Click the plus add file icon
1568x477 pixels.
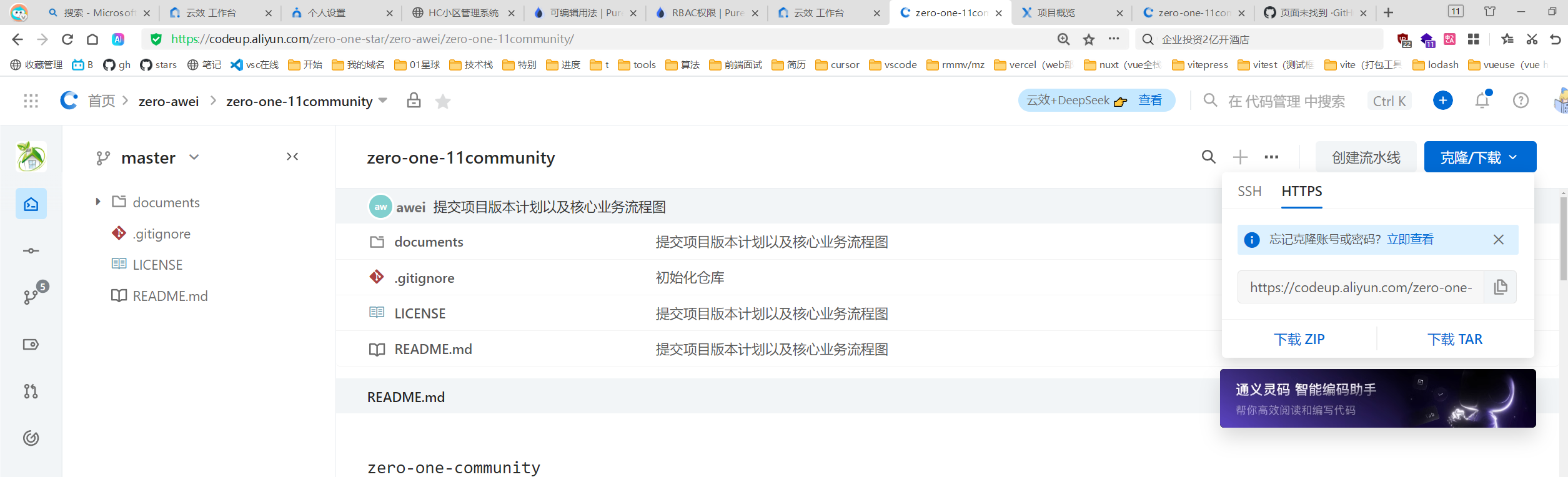[1240, 157]
